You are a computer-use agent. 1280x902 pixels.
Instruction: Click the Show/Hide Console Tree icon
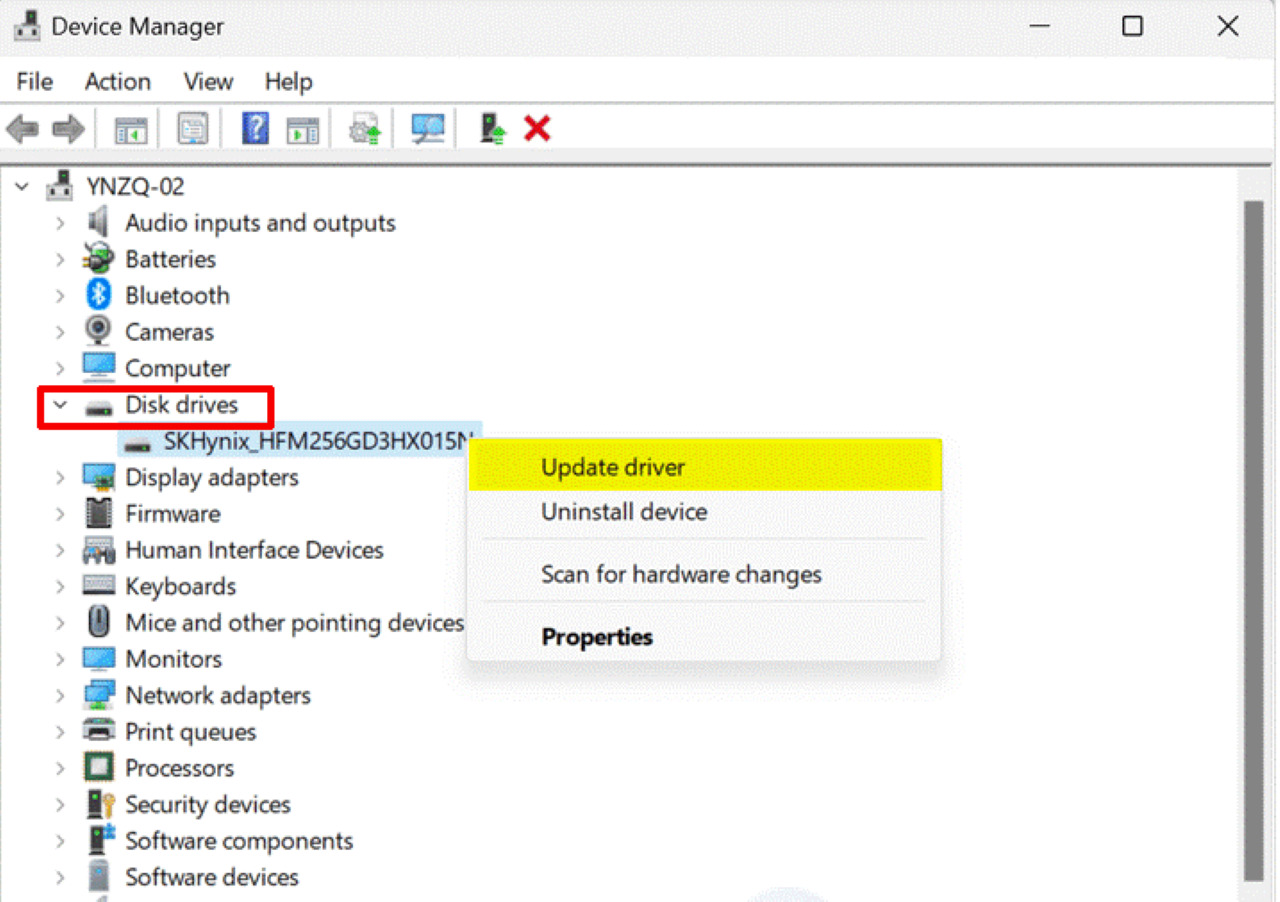(x=130, y=129)
